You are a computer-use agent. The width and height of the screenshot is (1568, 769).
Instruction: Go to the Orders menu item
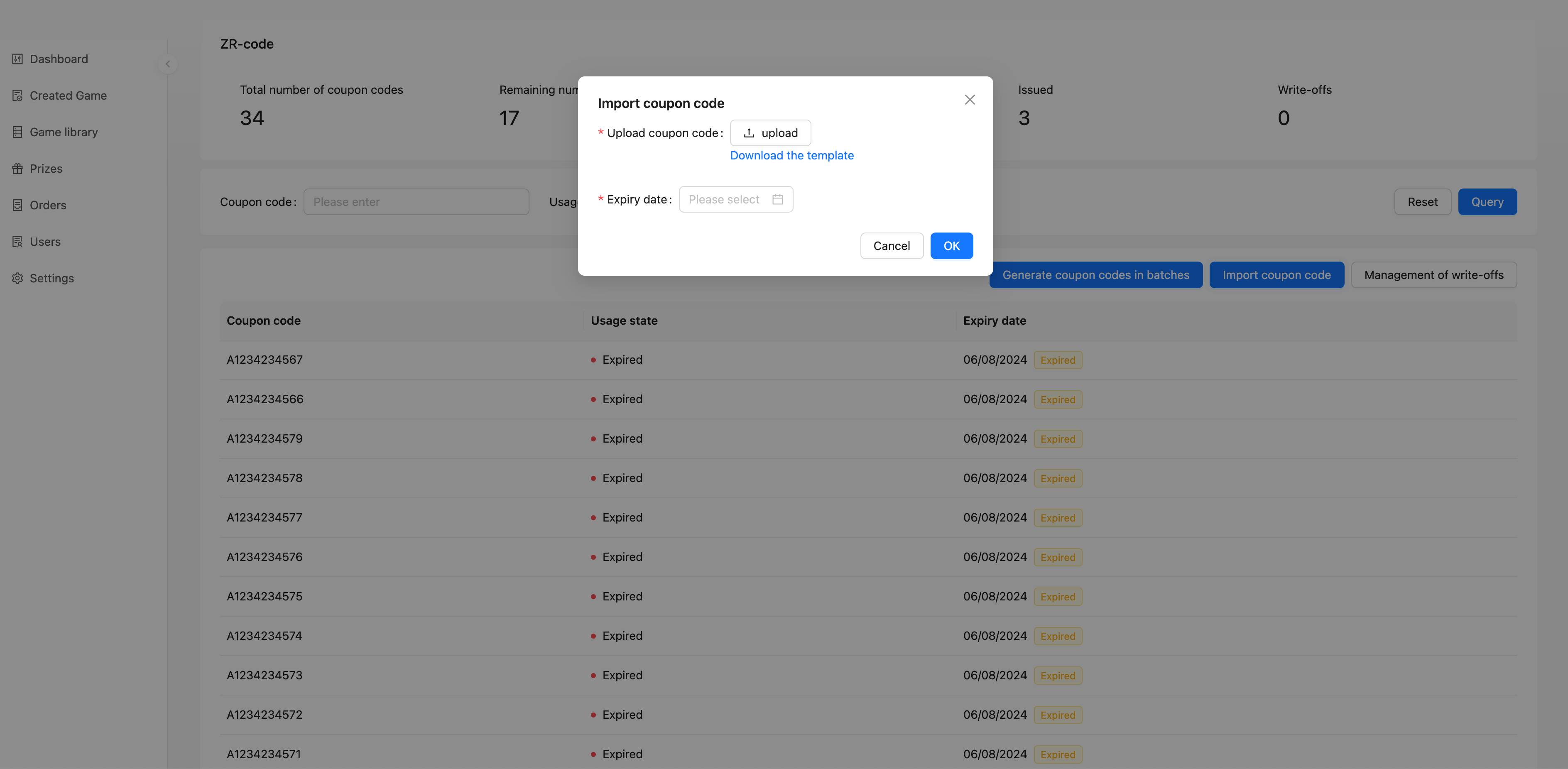(48, 205)
